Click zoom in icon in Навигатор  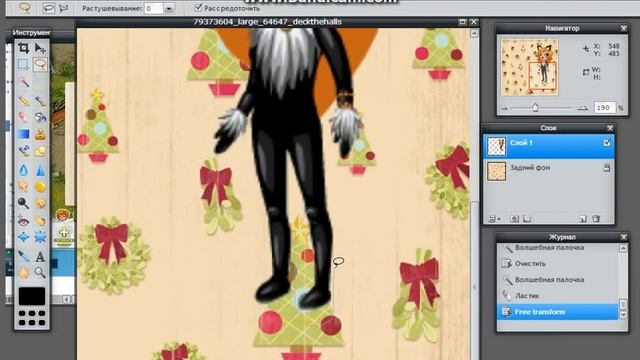click(582, 108)
